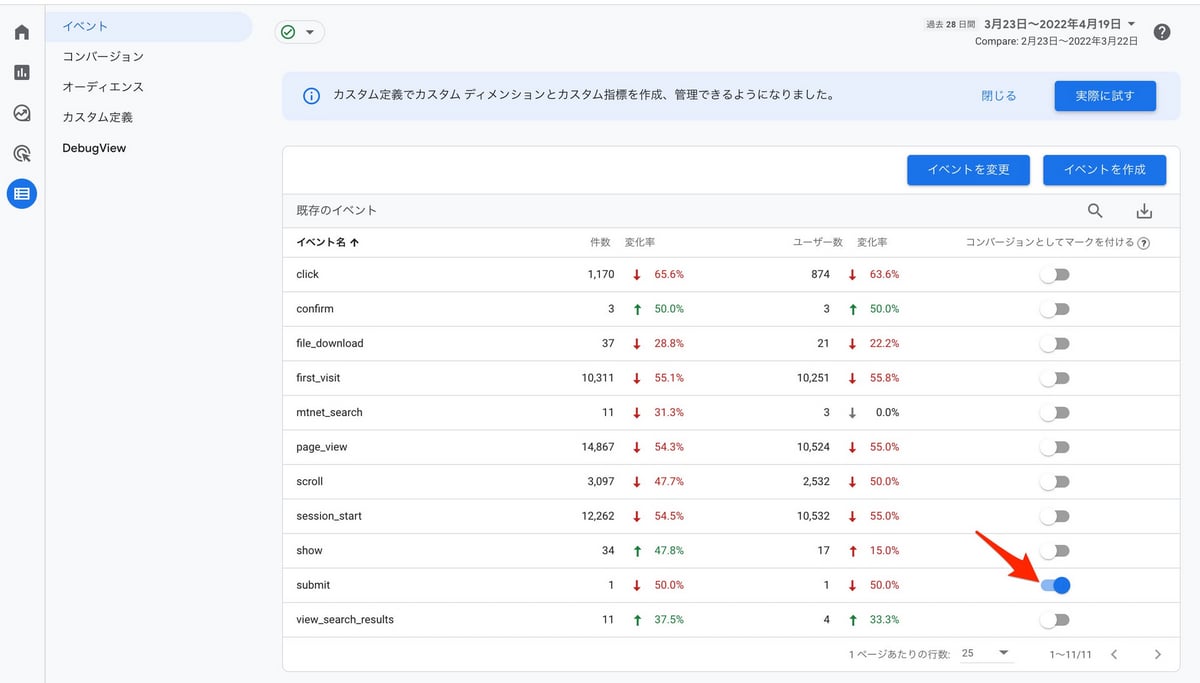Select イベント in the side menu
Image resolution: width=1200 pixels, height=683 pixels.
150,27
